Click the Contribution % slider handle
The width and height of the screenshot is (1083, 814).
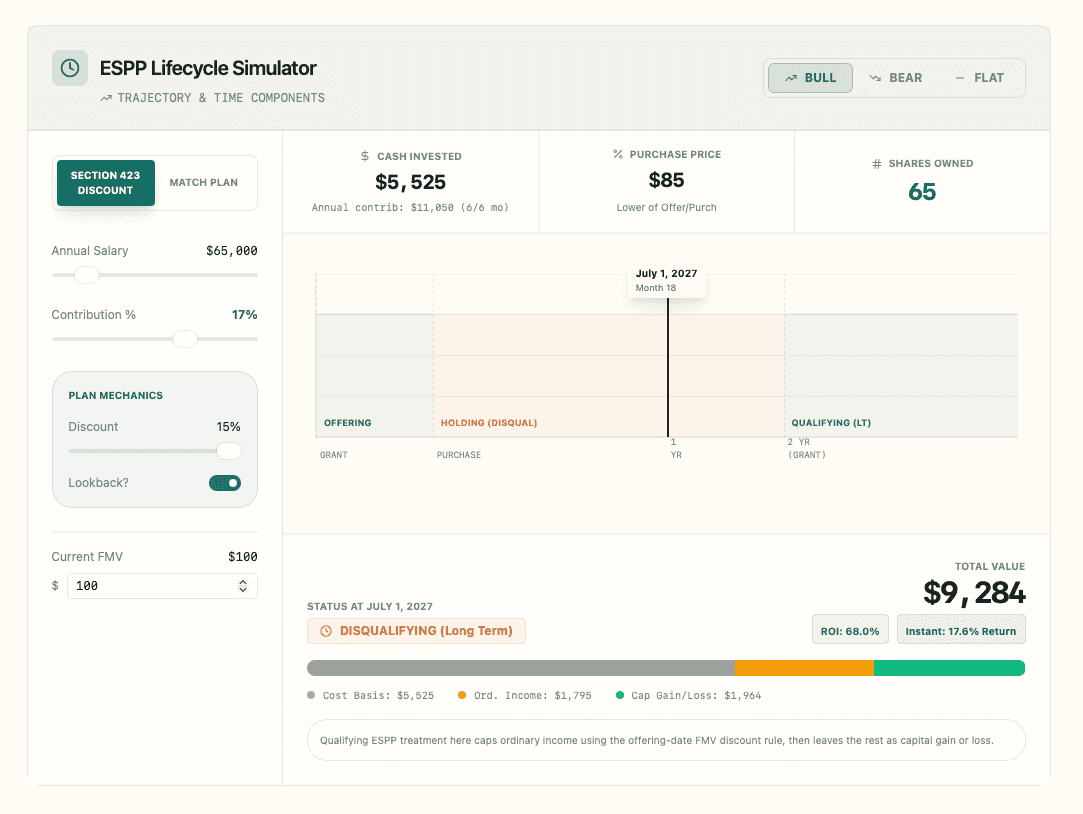click(x=185, y=339)
